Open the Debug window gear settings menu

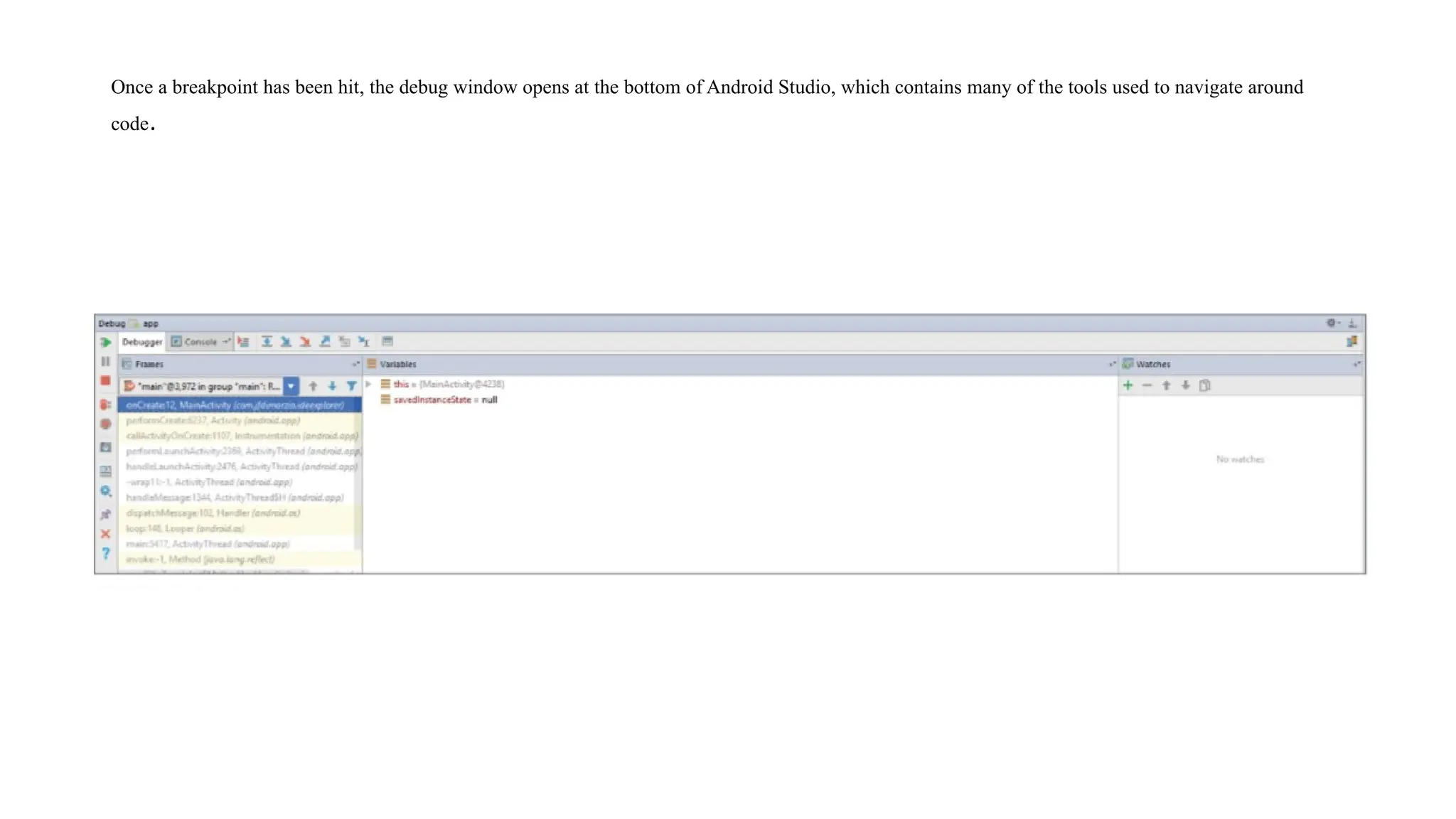[x=1333, y=323]
